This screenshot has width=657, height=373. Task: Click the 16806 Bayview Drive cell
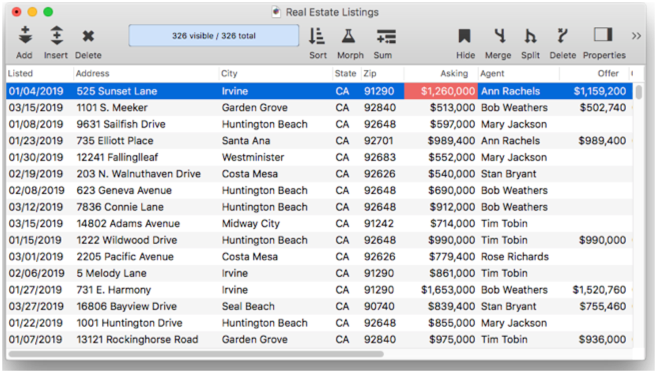127,306
